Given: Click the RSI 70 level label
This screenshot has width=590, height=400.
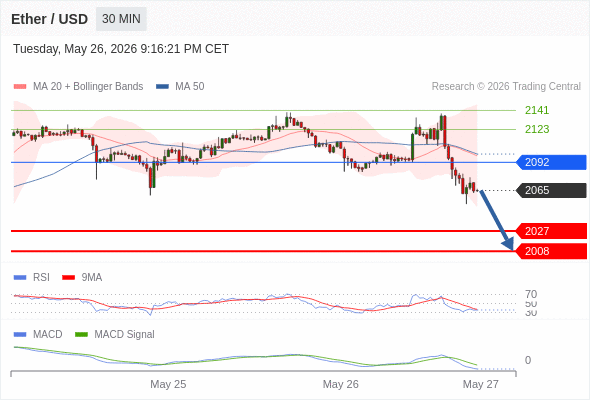Looking at the screenshot, I should (531, 294).
